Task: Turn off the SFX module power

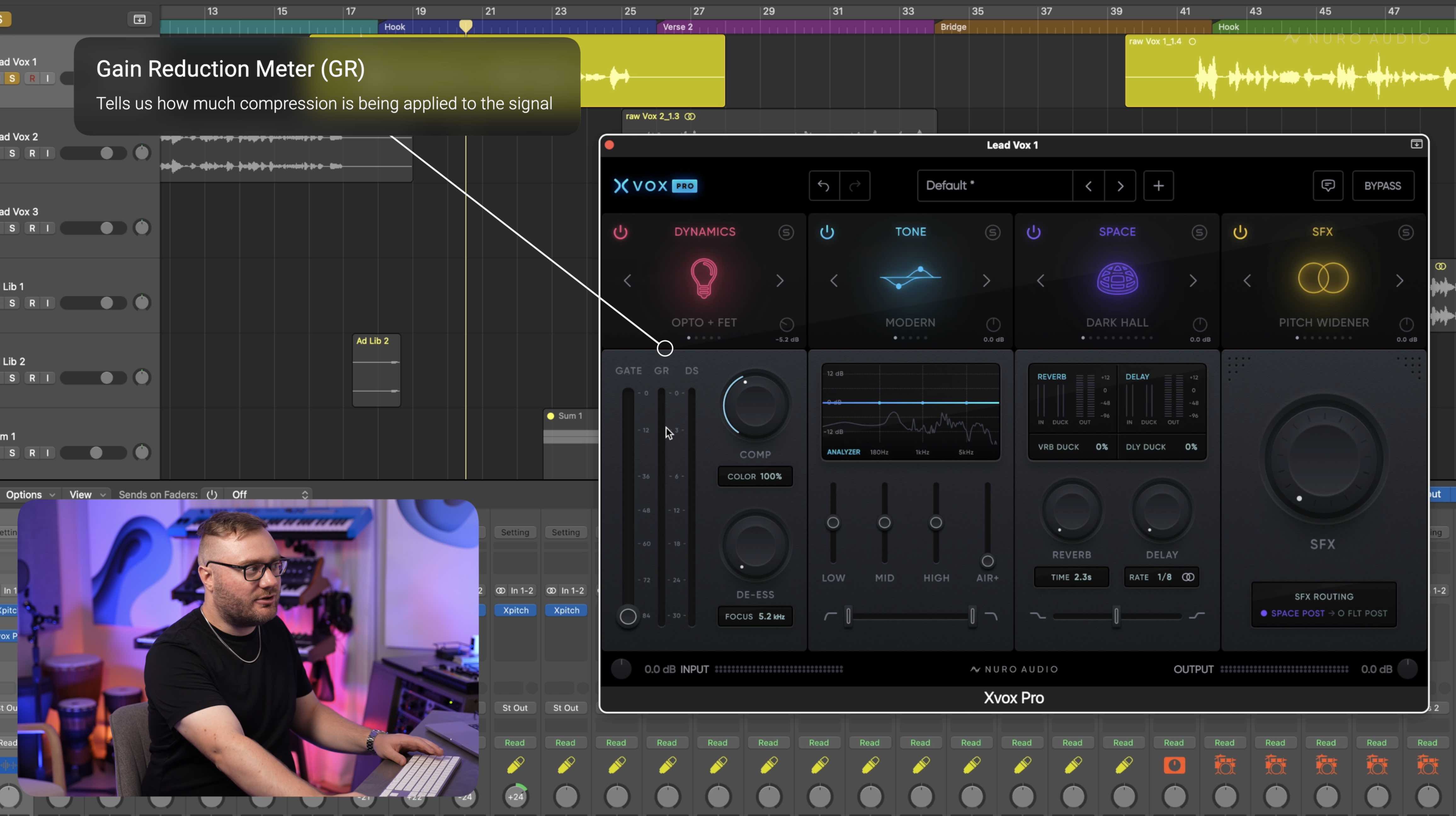Action: 1240,232
